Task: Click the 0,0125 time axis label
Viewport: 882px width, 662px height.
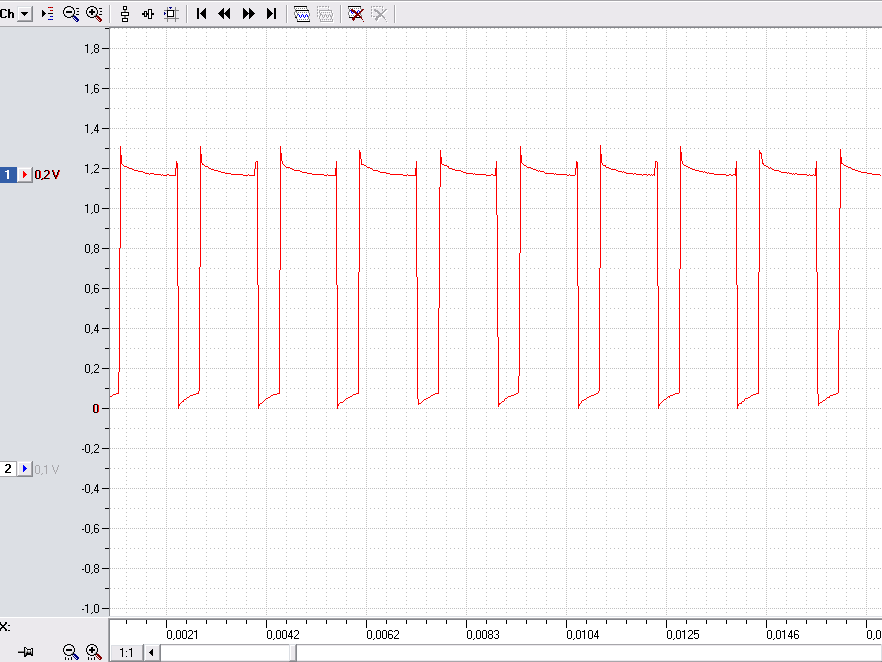Action: pyautogui.click(x=683, y=635)
